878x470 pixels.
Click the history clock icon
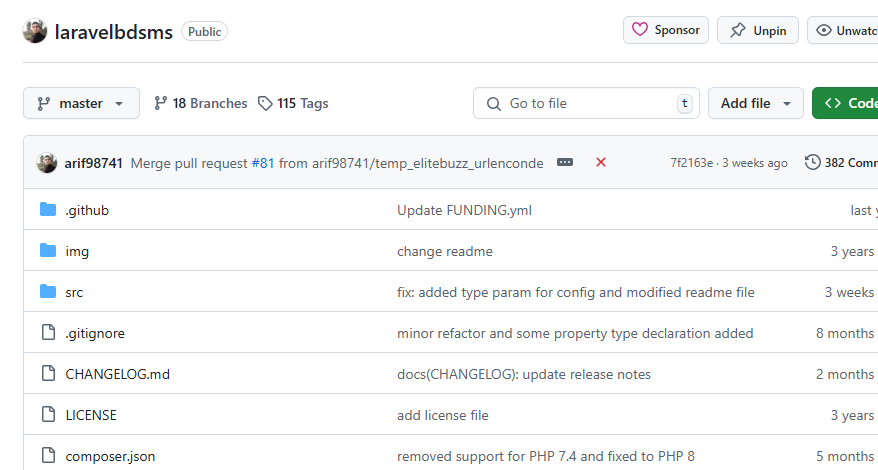click(x=812, y=162)
